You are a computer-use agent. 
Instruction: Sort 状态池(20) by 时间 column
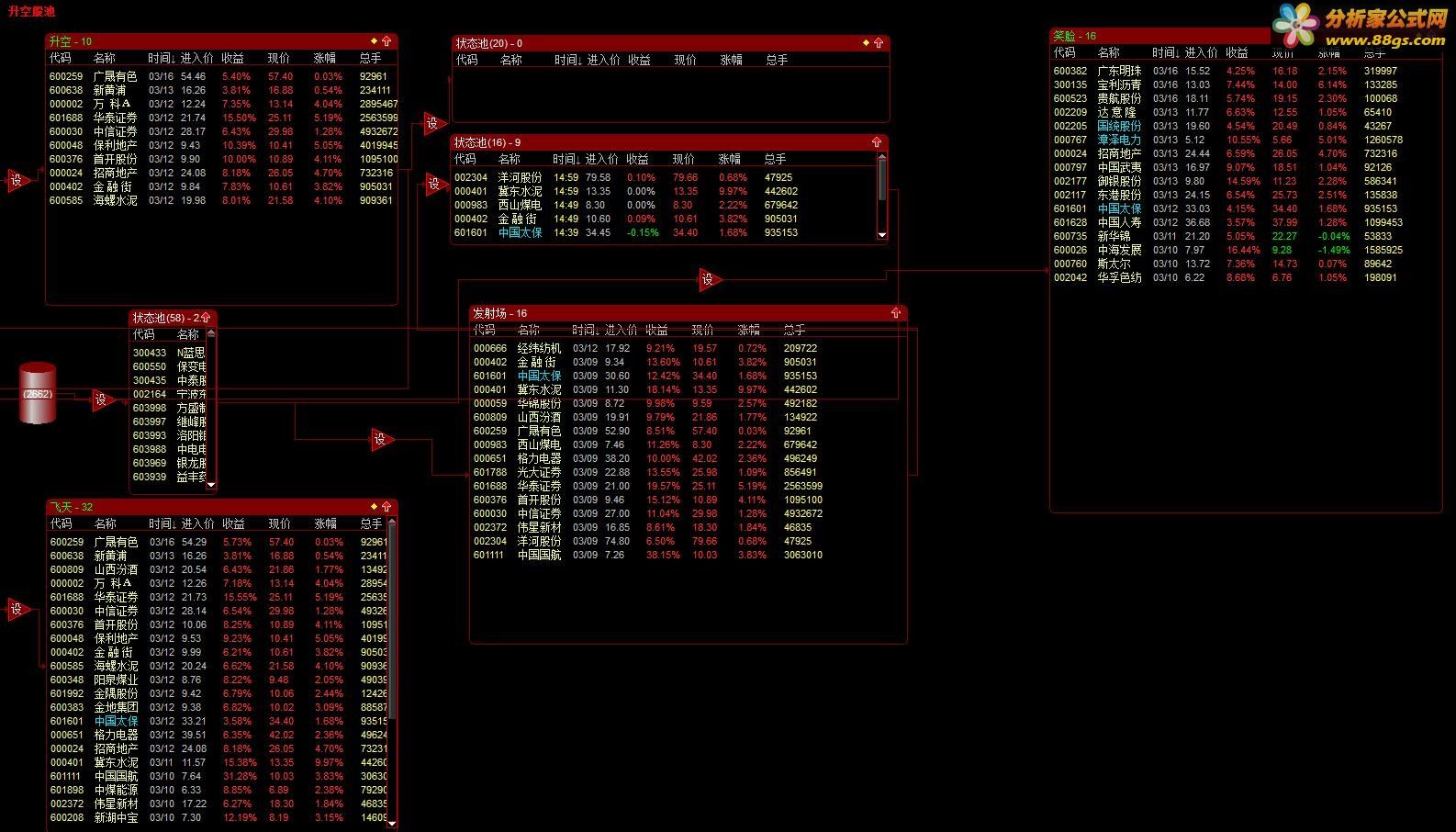tap(567, 60)
